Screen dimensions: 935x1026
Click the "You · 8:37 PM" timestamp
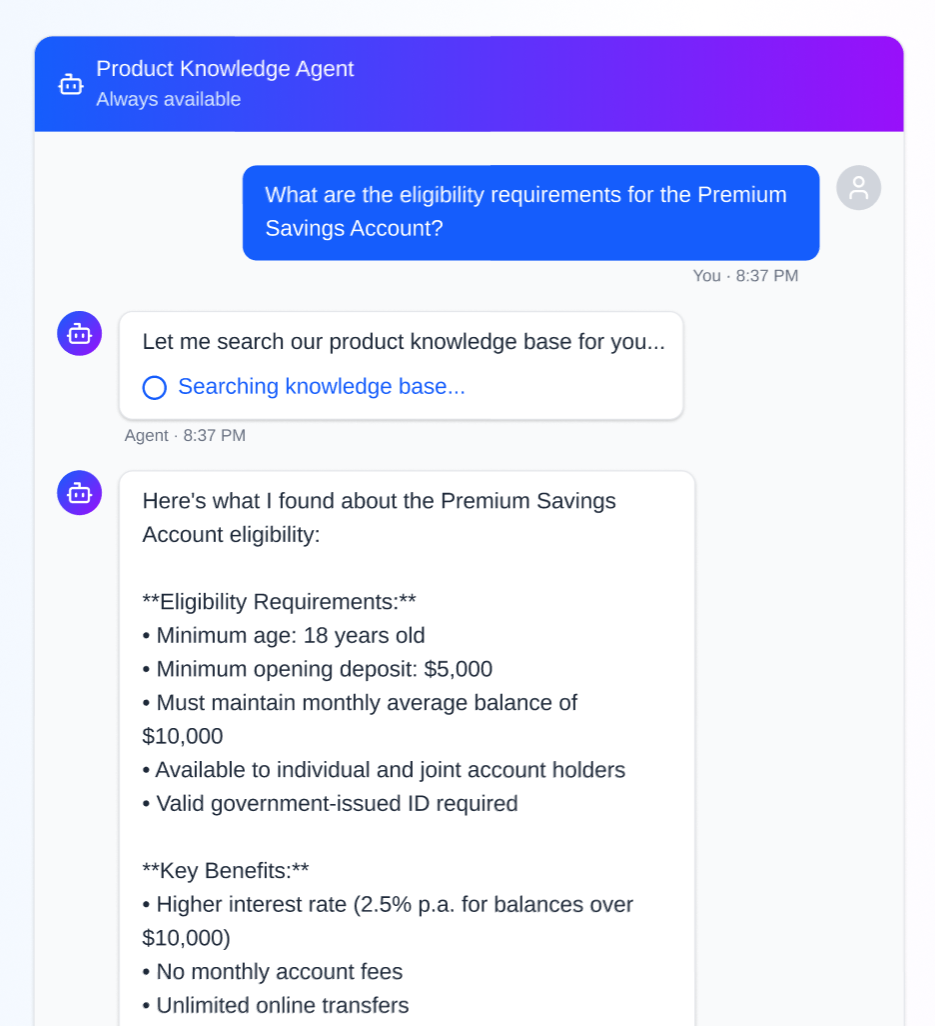(x=745, y=276)
